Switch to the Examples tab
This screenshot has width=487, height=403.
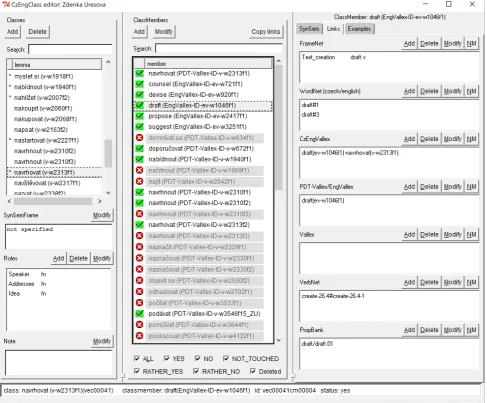tap(359, 29)
